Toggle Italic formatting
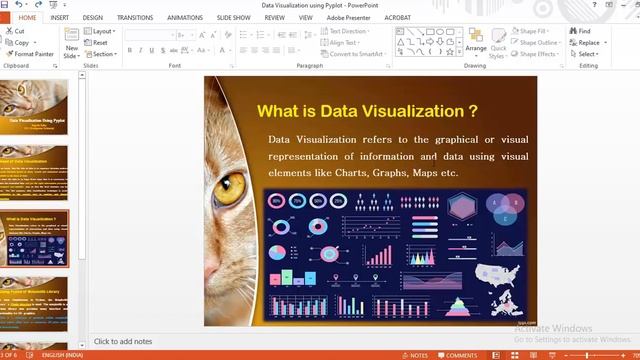This screenshot has width=640, height=360. pyautogui.click(x=141, y=50)
